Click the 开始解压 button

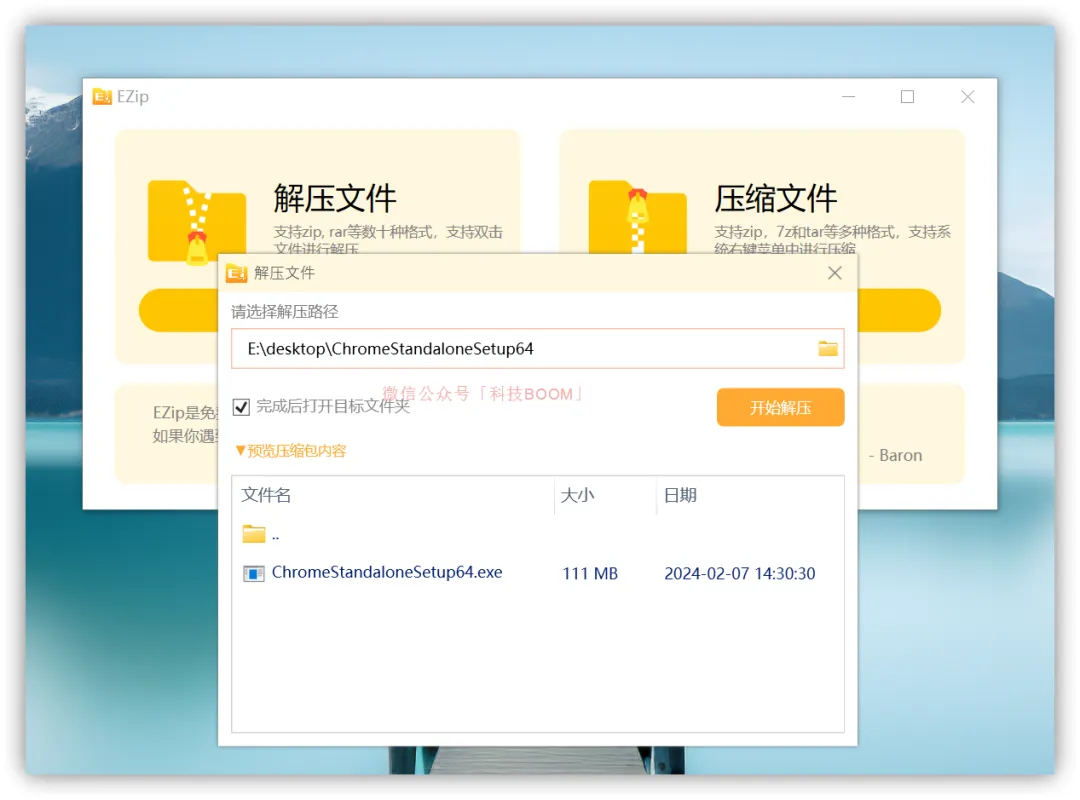click(780, 407)
